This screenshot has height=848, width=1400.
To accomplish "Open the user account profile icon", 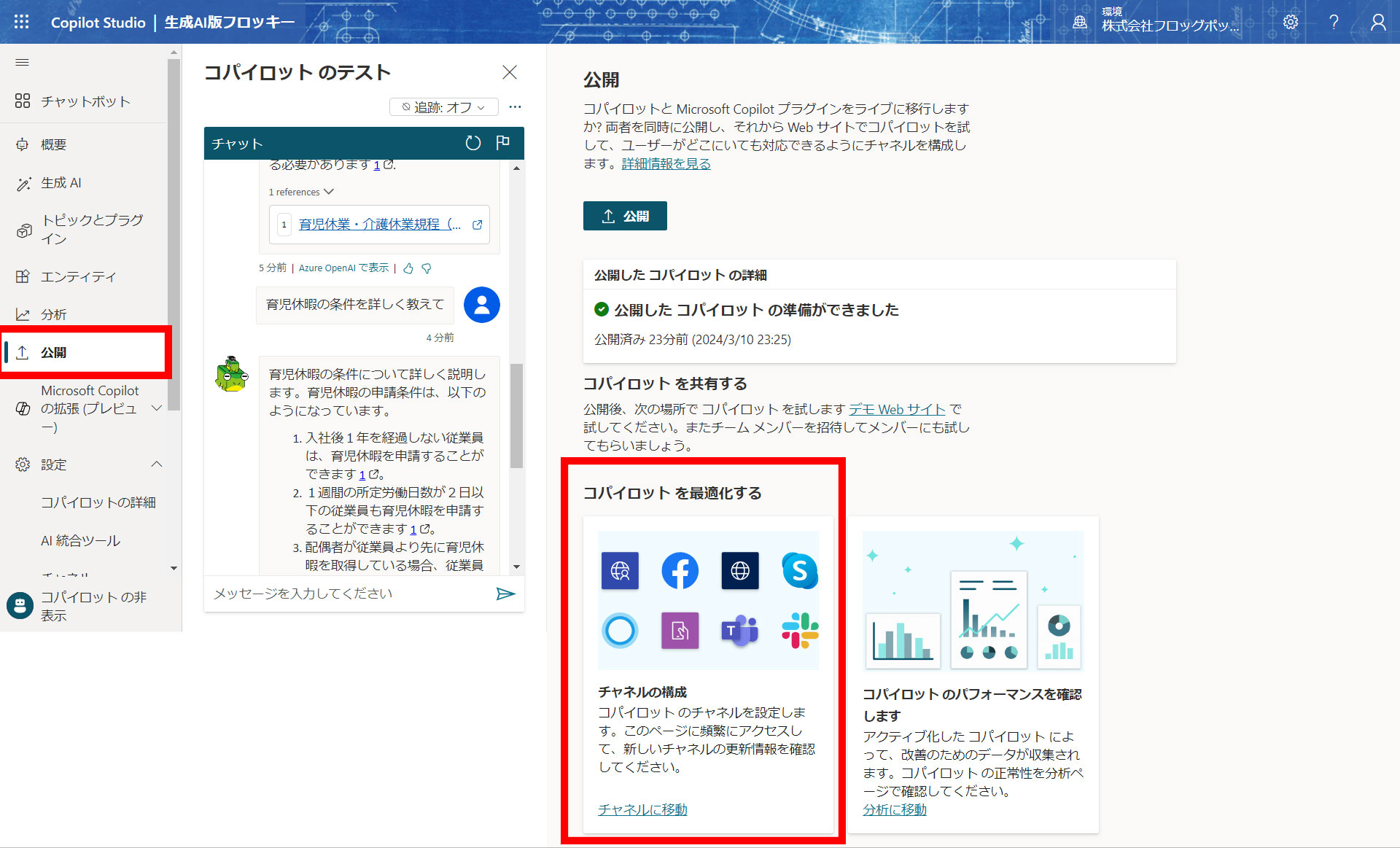I will pyautogui.click(x=1377, y=22).
